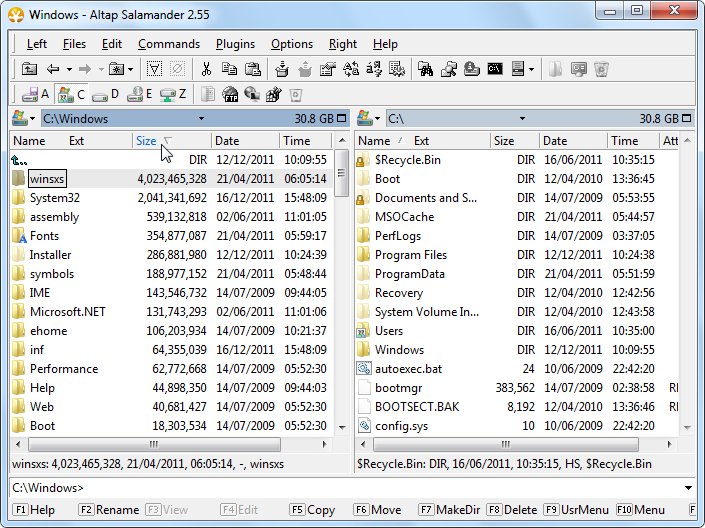Open the Network neighborhood icon
Screen dimensions: 705x528
pos(252,94)
